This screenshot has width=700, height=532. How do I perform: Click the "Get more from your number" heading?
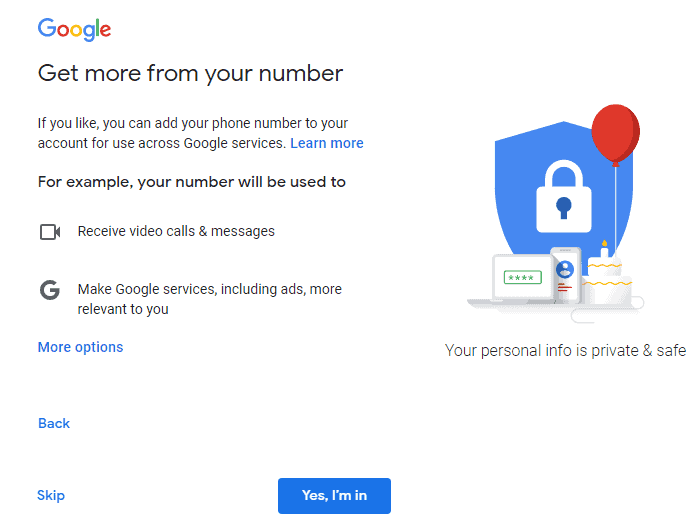click(190, 73)
